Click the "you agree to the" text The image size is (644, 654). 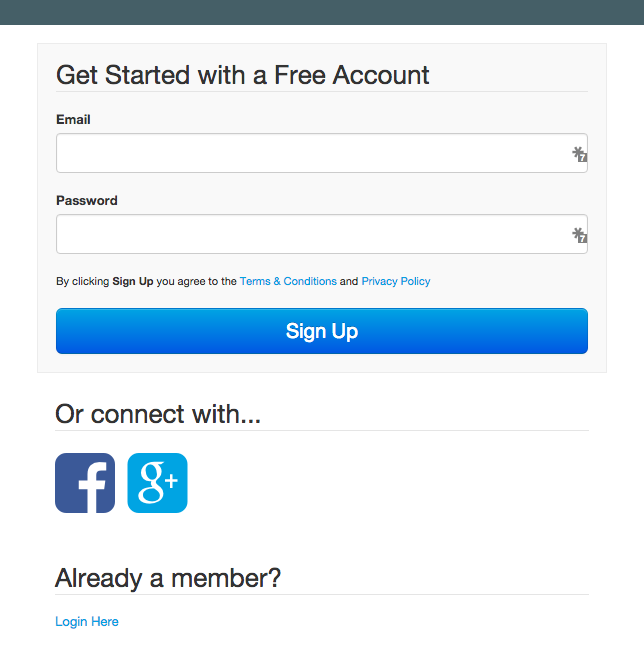point(196,282)
